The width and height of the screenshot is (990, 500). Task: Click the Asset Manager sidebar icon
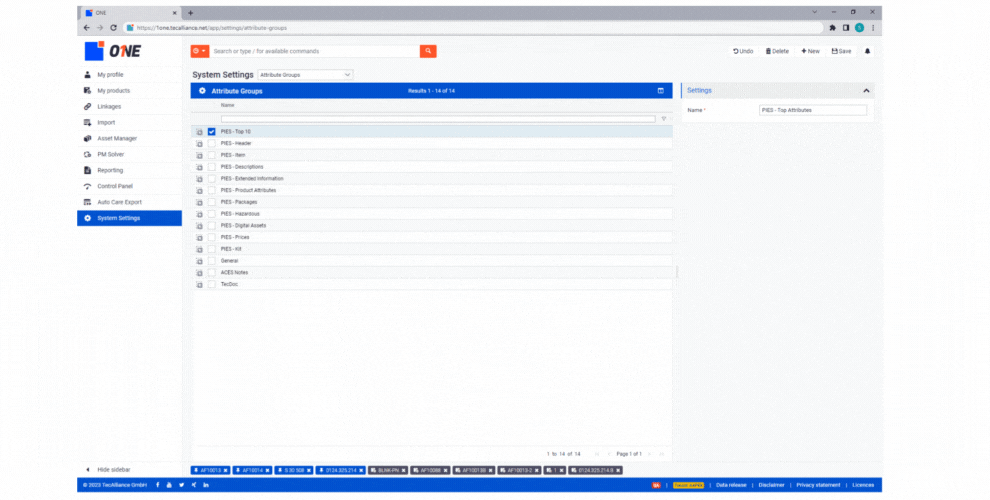(x=88, y=138)
